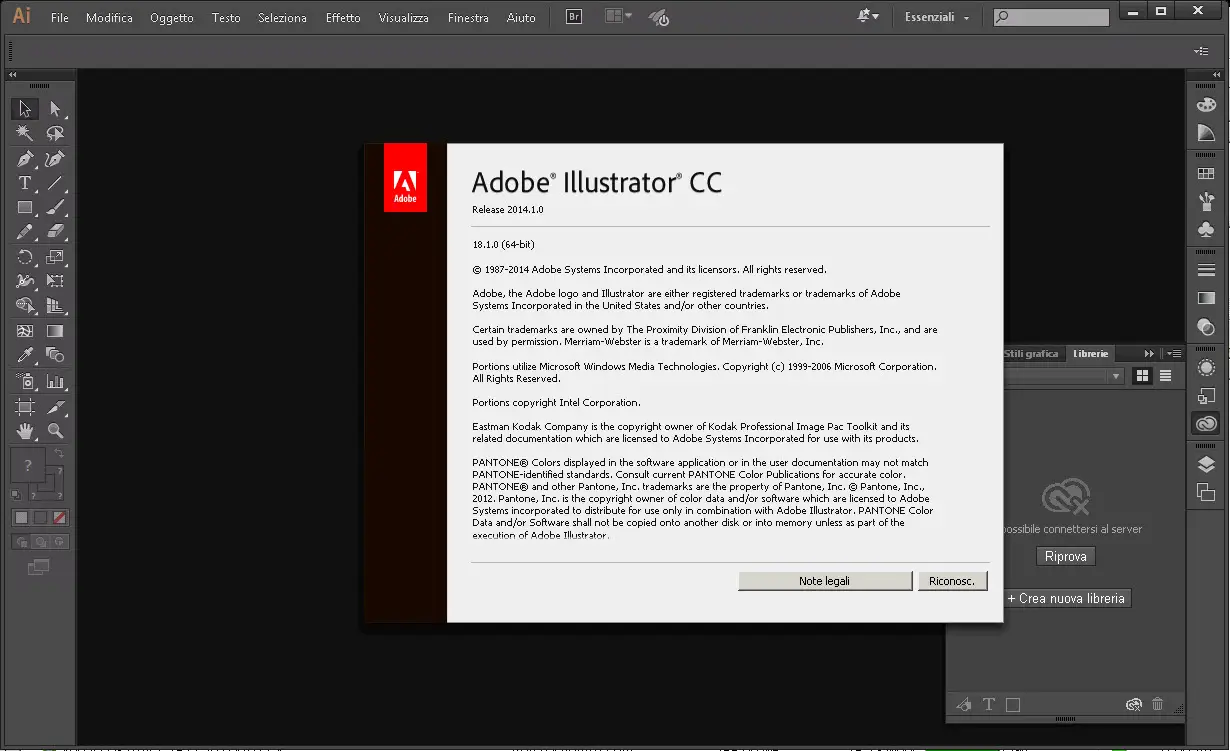This screenshot has width=1230, height=751.
Task: Click Riconosc. button in About dialog
Action: point(952,581)
